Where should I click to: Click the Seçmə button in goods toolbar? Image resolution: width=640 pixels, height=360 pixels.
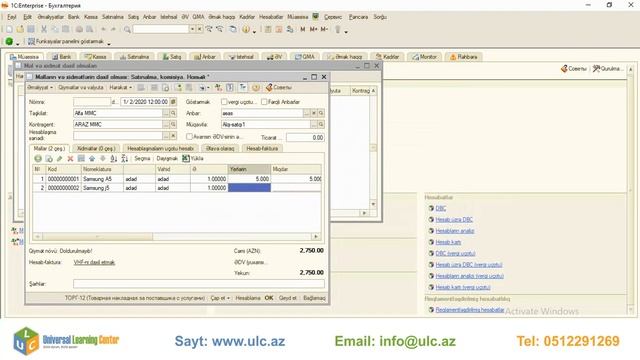[142, 158]
